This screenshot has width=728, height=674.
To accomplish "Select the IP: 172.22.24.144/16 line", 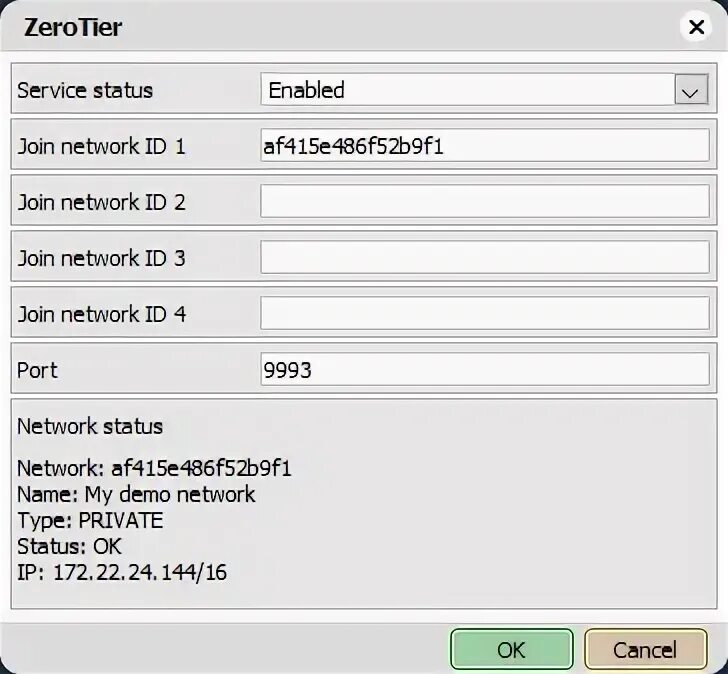I will 122,572.
